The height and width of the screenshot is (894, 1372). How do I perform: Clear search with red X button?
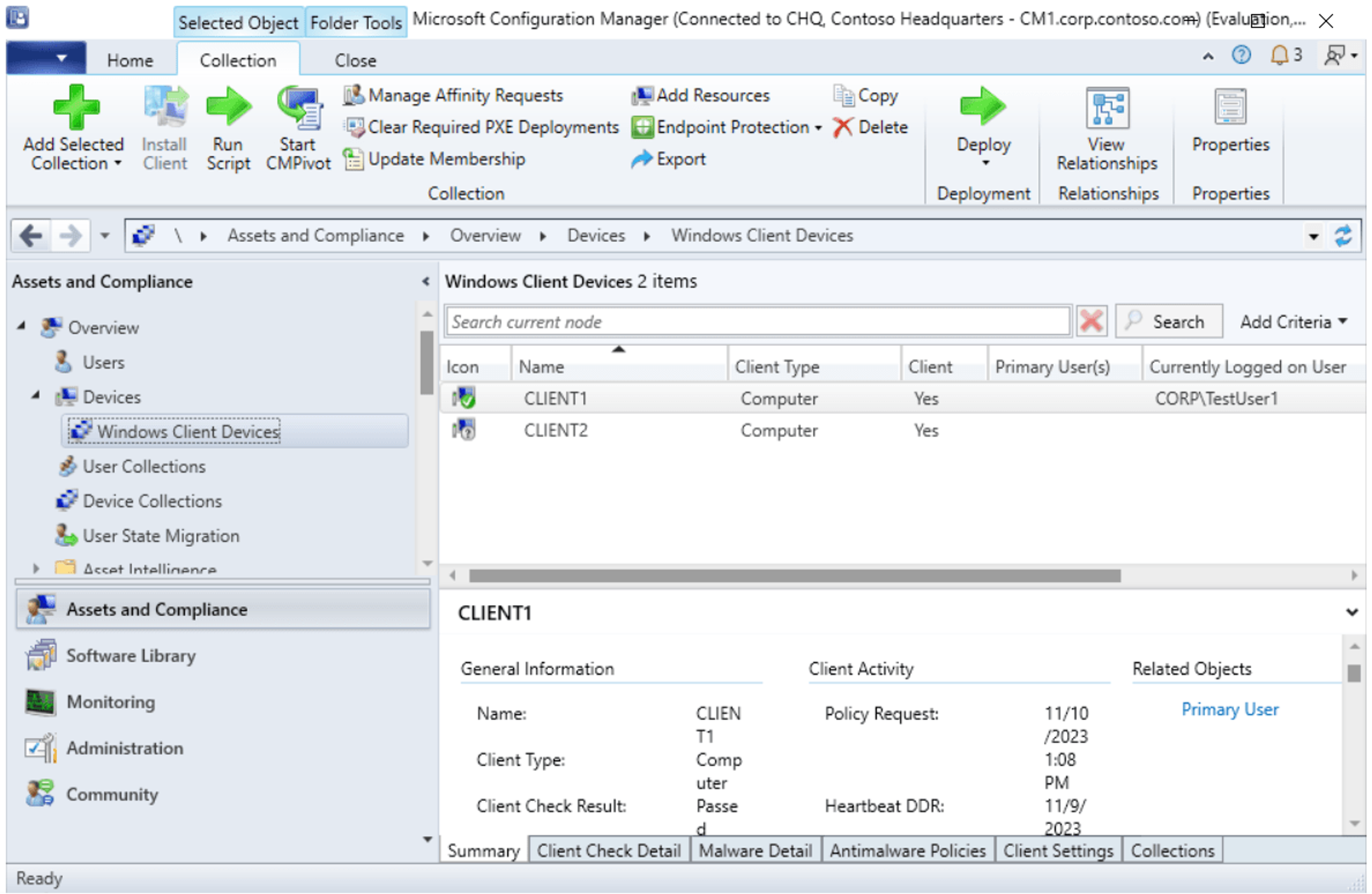1091,322
